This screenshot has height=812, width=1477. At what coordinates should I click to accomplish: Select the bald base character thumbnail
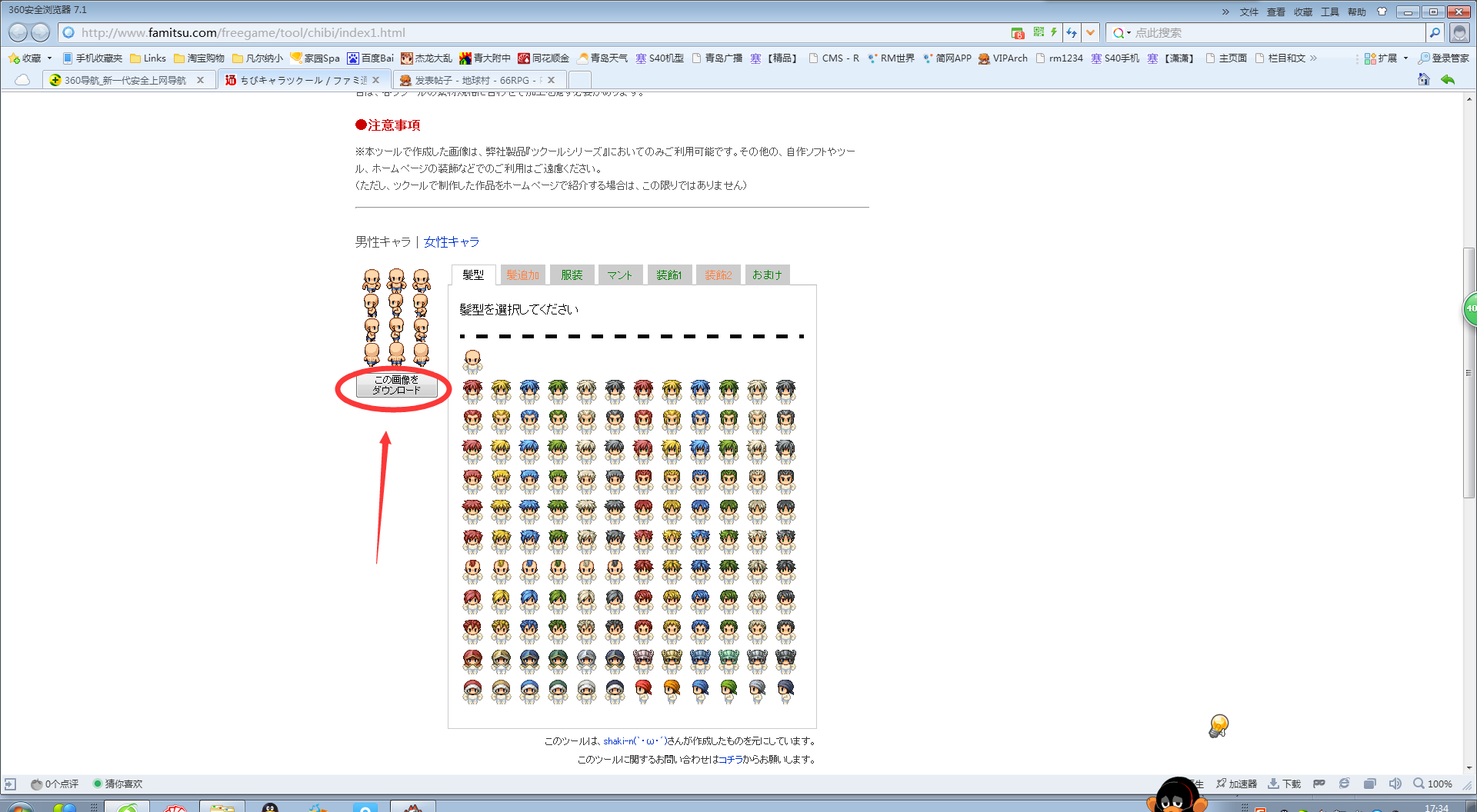[x=472, y=361]
